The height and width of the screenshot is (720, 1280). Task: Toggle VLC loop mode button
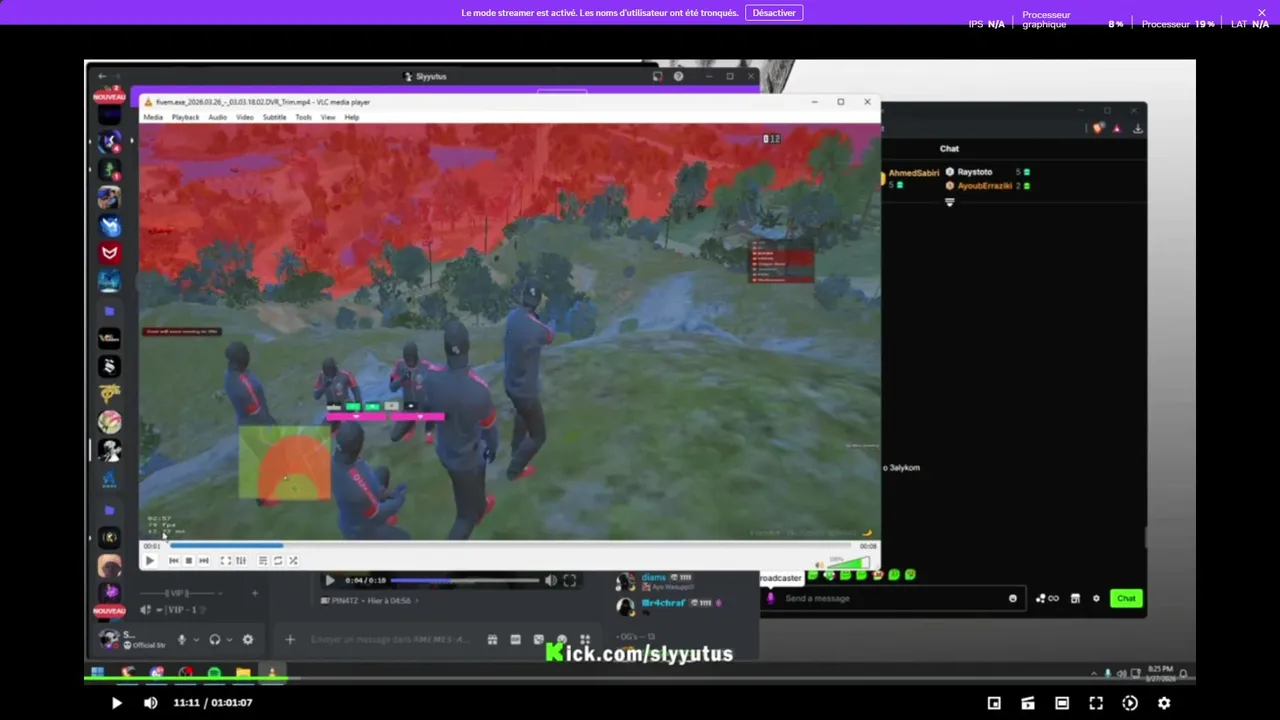click(278, 561)
